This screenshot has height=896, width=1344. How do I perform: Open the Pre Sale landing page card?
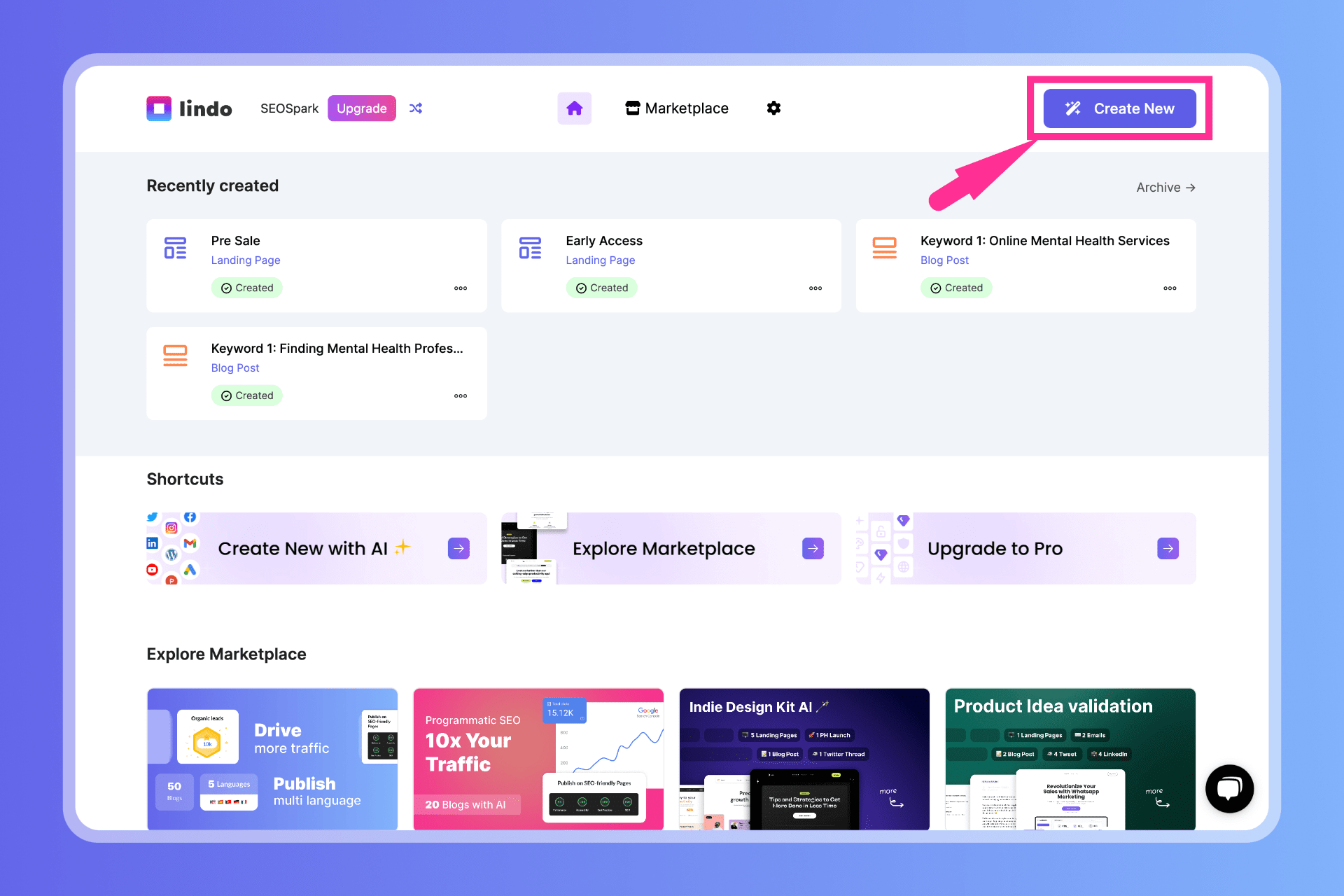click(316, 266)
